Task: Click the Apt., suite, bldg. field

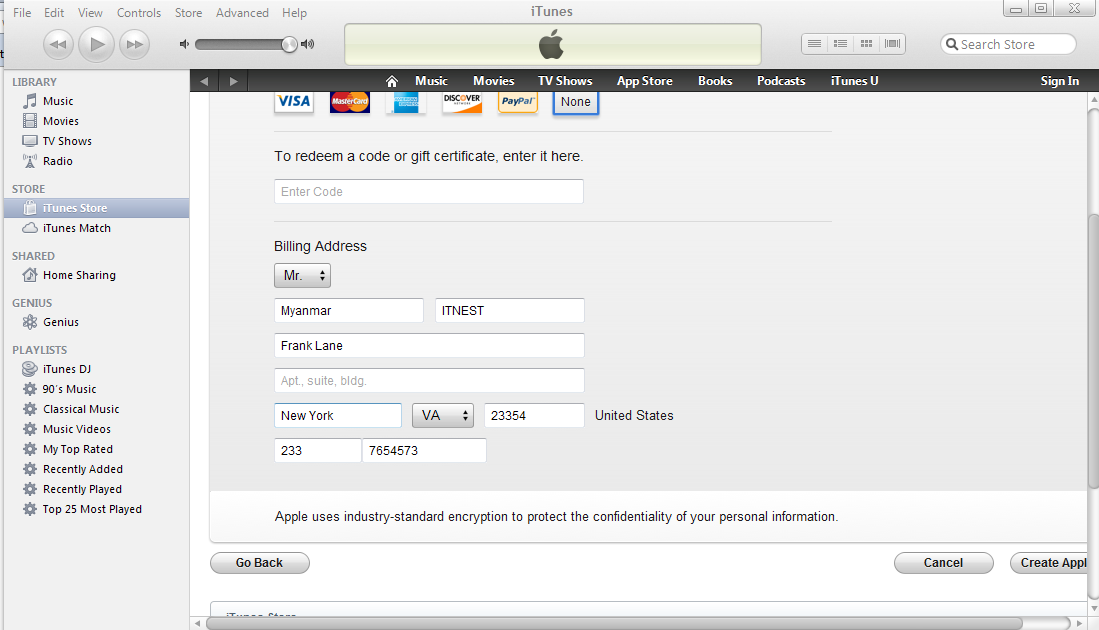Action: click(x=429, y=381)
